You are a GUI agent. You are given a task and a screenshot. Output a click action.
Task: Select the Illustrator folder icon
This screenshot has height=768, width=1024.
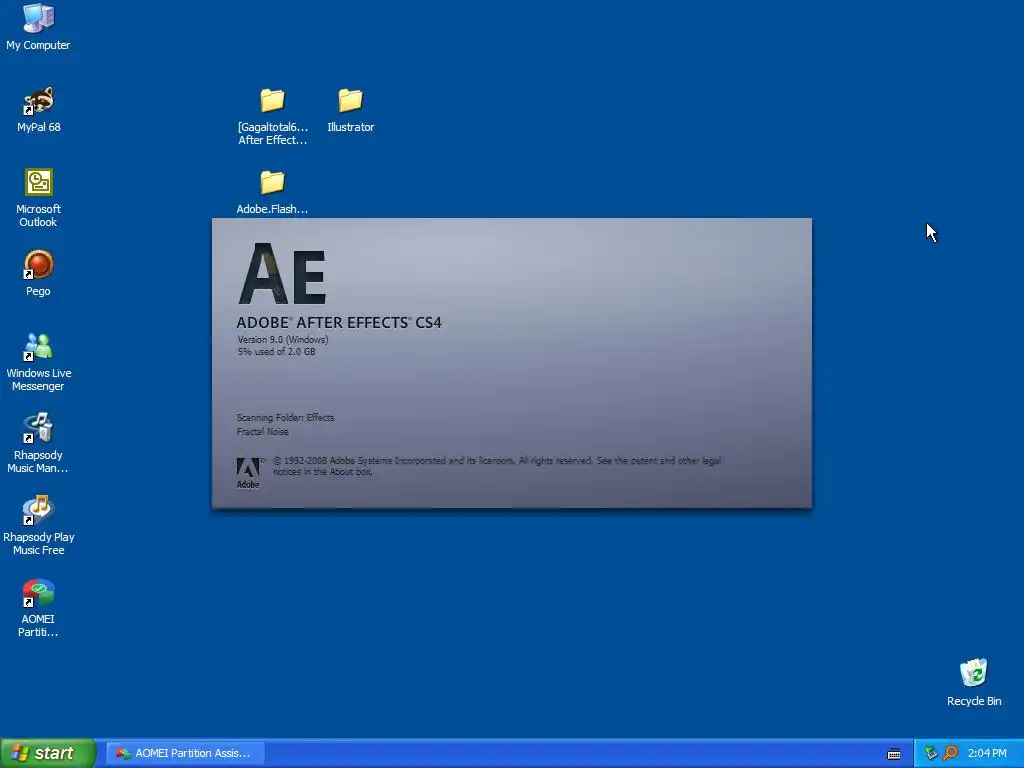click(x=351, y=110)
